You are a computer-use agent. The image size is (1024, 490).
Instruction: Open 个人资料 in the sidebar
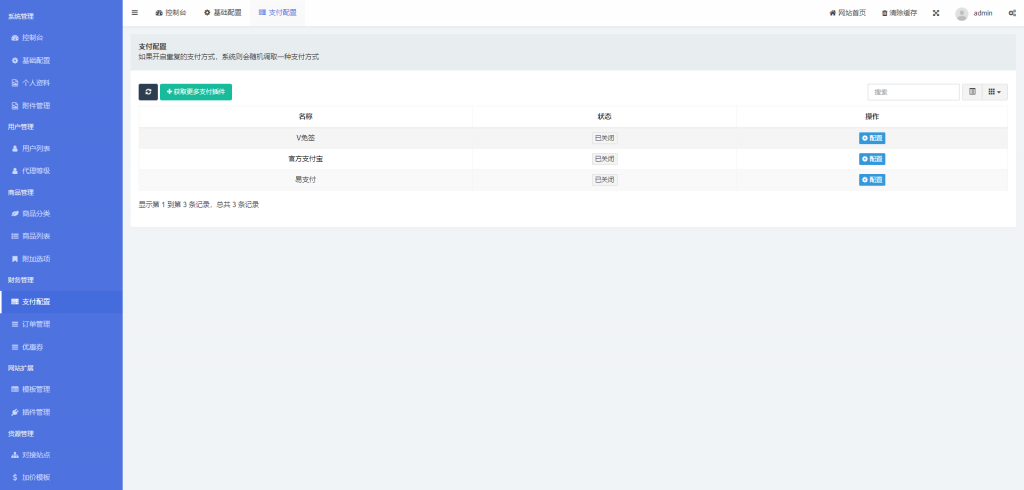tap(61, 83)
